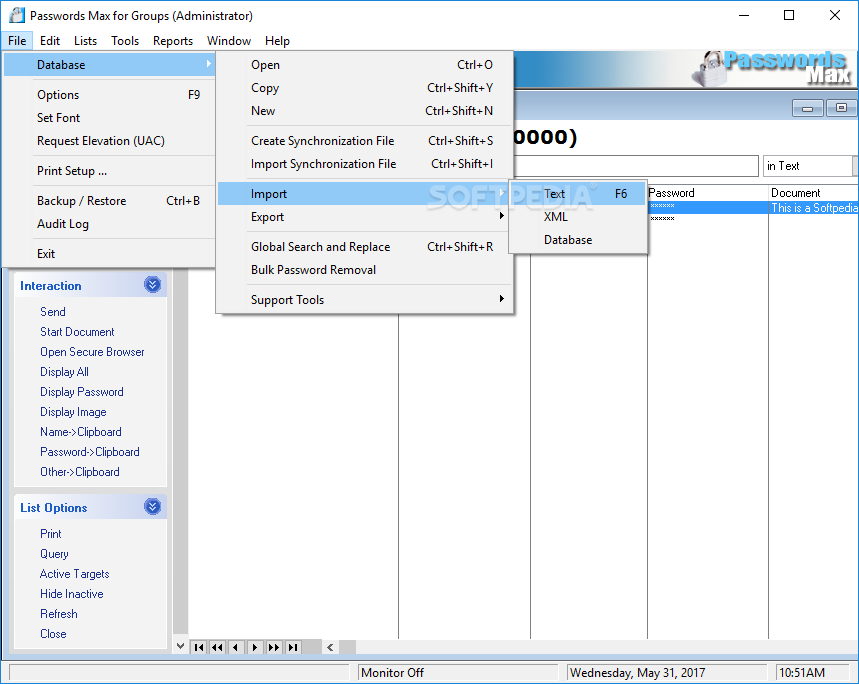Select Create Synchronization File
The height and width of the screenshot is (684, 859).
pyautogui.click(x=365, y=141)
